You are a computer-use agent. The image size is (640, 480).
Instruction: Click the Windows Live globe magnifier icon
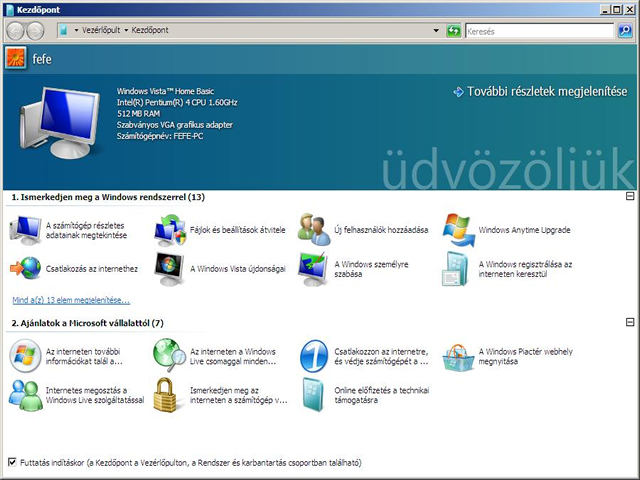[170, 355]
